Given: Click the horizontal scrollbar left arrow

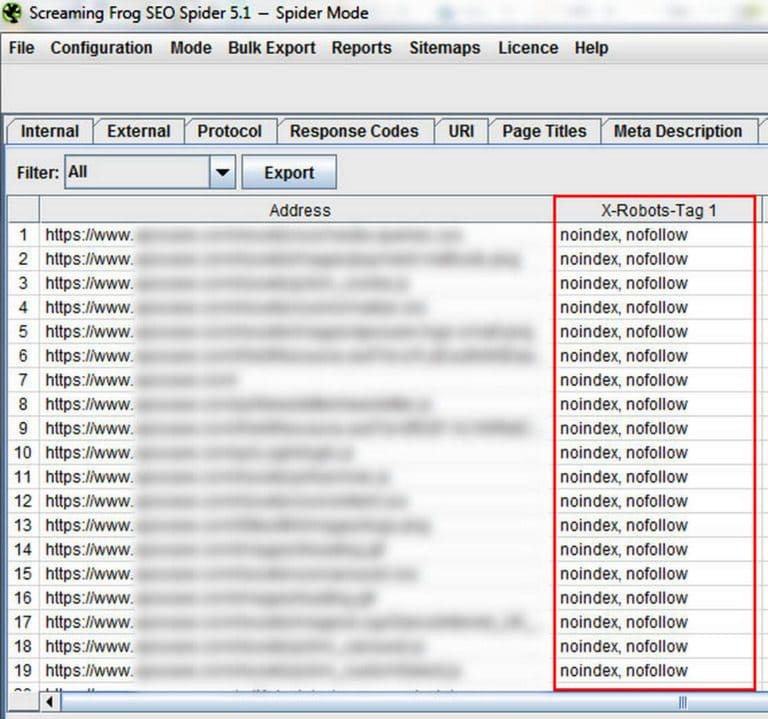Looking at the screenshot, I should coord(48,702).
